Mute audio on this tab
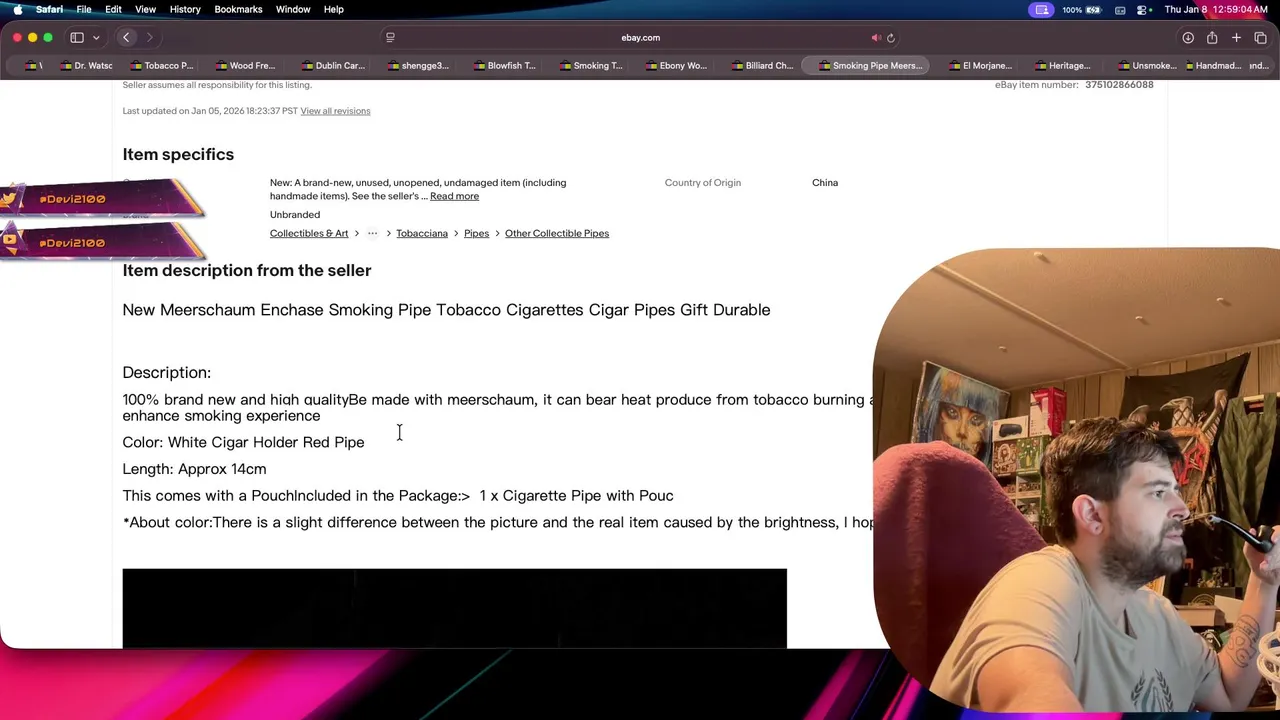1280x720 pixels. 876,38
